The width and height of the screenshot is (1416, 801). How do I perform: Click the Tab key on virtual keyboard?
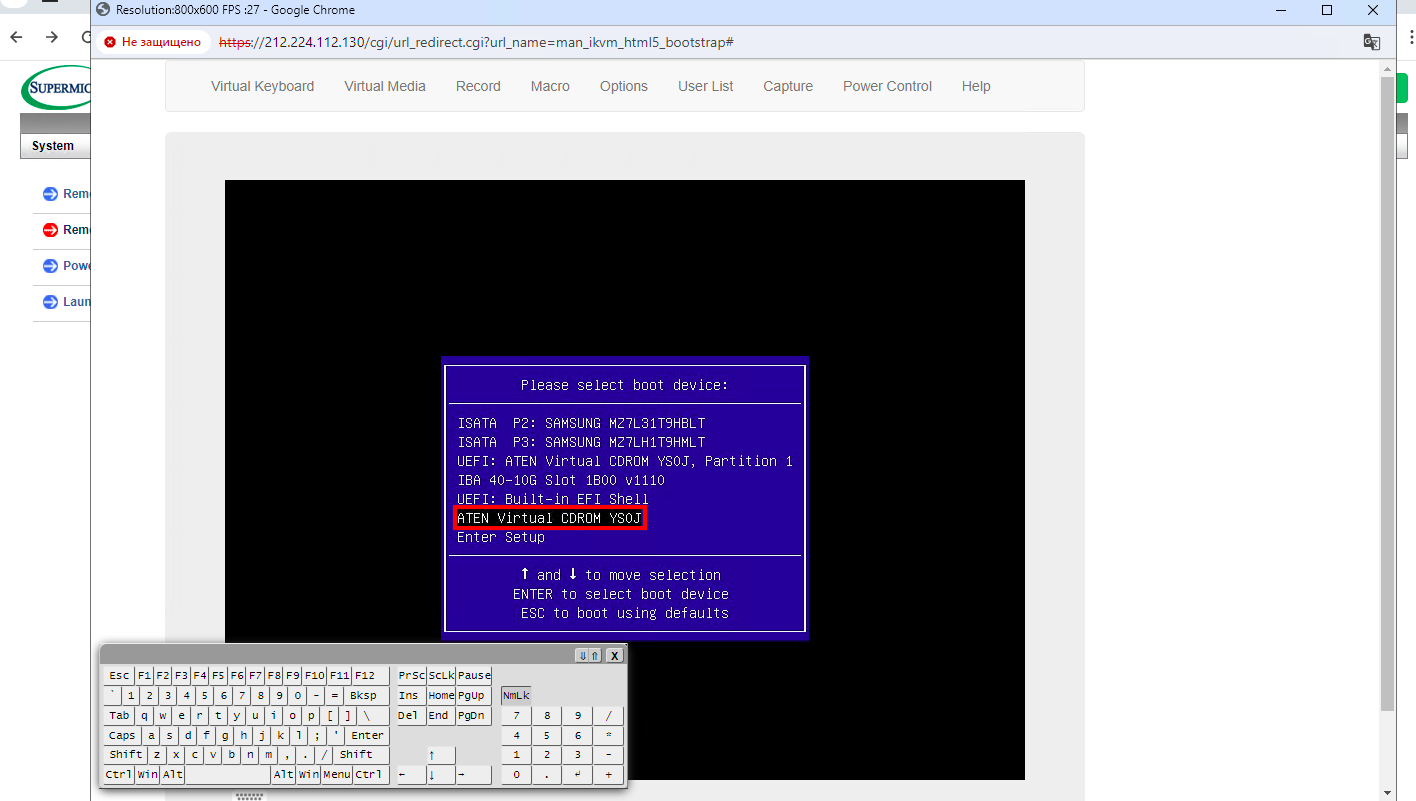pos(120,715)
